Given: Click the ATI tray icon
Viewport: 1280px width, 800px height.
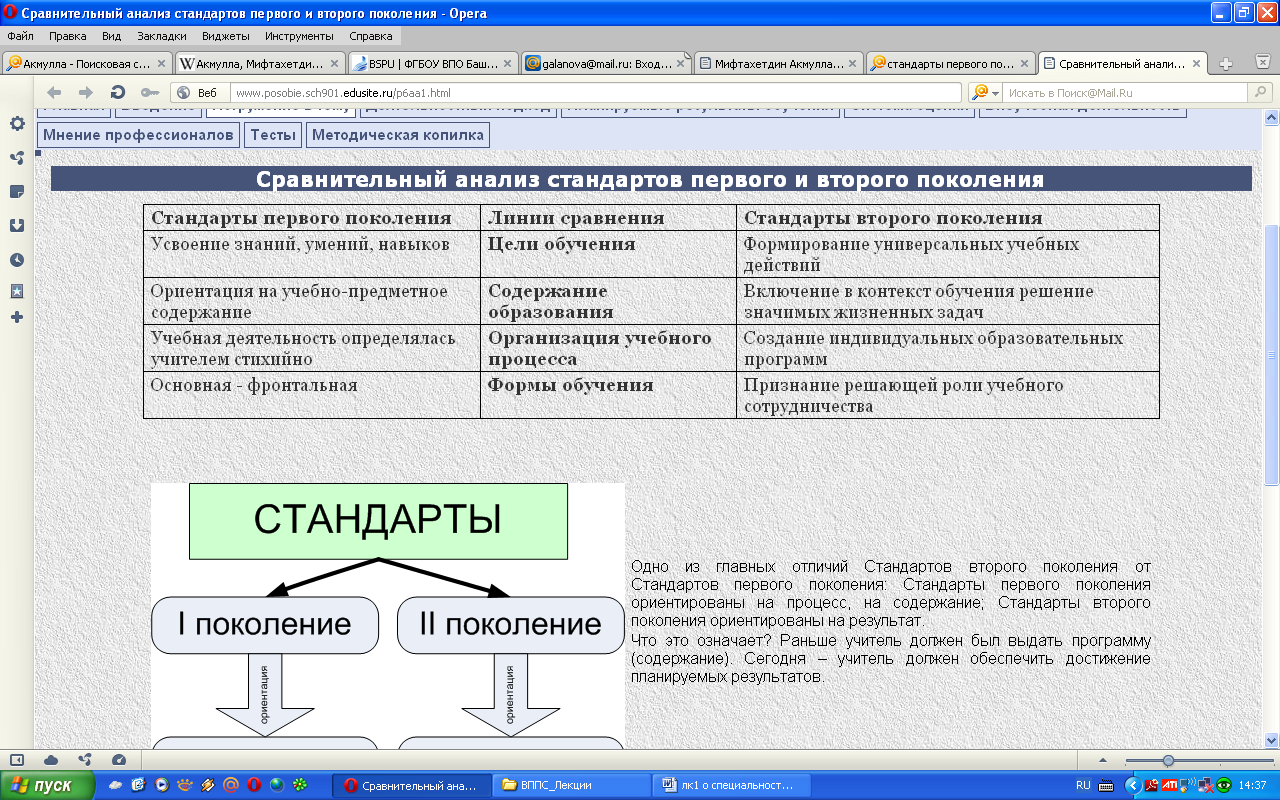Looking at the screenshot, I should 1169,786.
